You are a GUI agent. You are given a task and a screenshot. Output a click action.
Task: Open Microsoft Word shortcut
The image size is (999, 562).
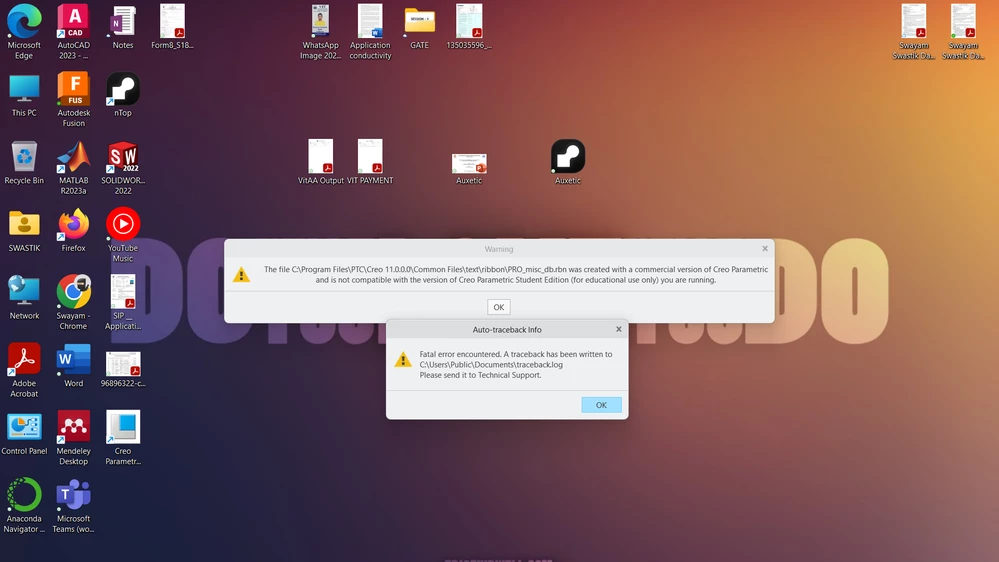pos(73,365)
